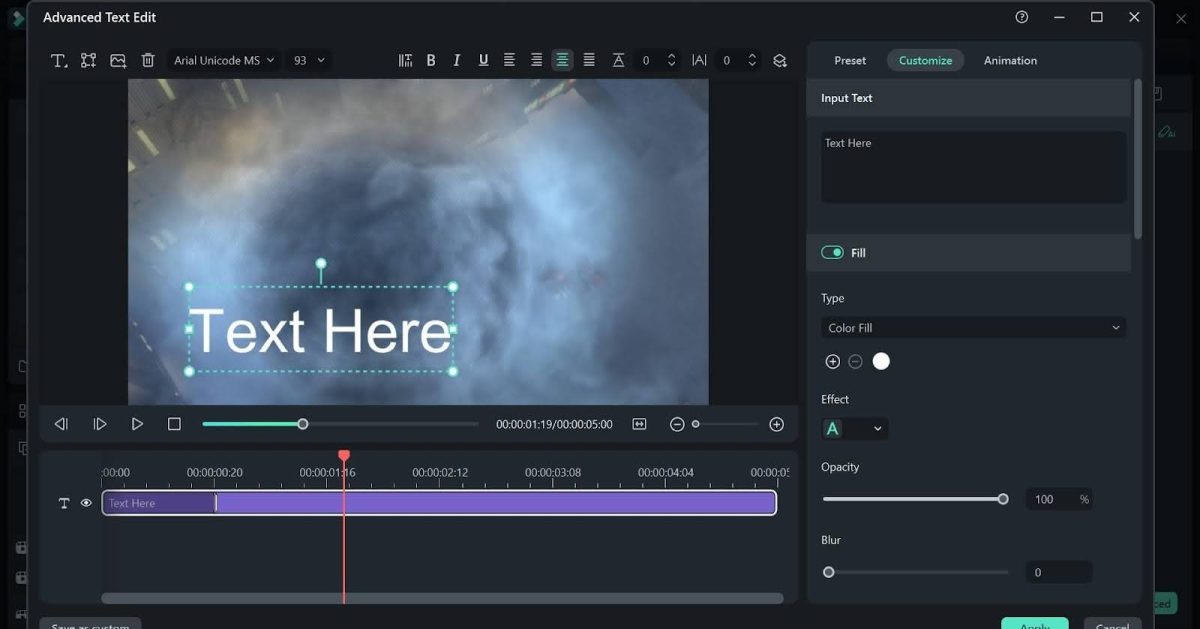Click the fit-to-window icon near timeline zoom
Image resolution: width=1200 pixels, height=629 pixels.
click(x=639, y=424)
